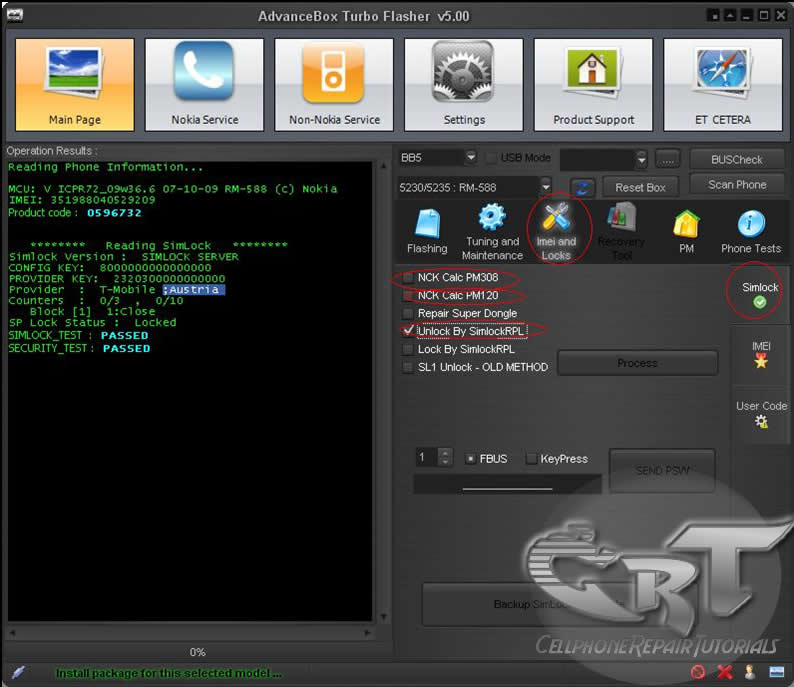Select the ET CETERA tab
This screenshot has width=794, height=687.
pos(723,85)
